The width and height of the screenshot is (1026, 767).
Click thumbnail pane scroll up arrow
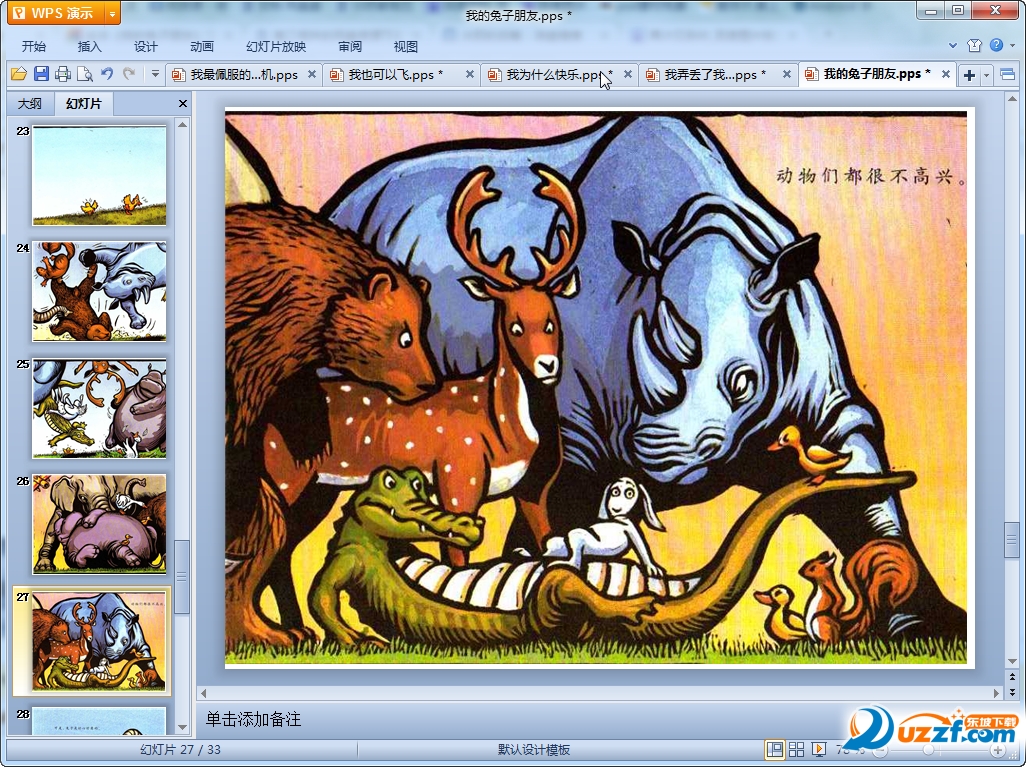coord(183,124)
